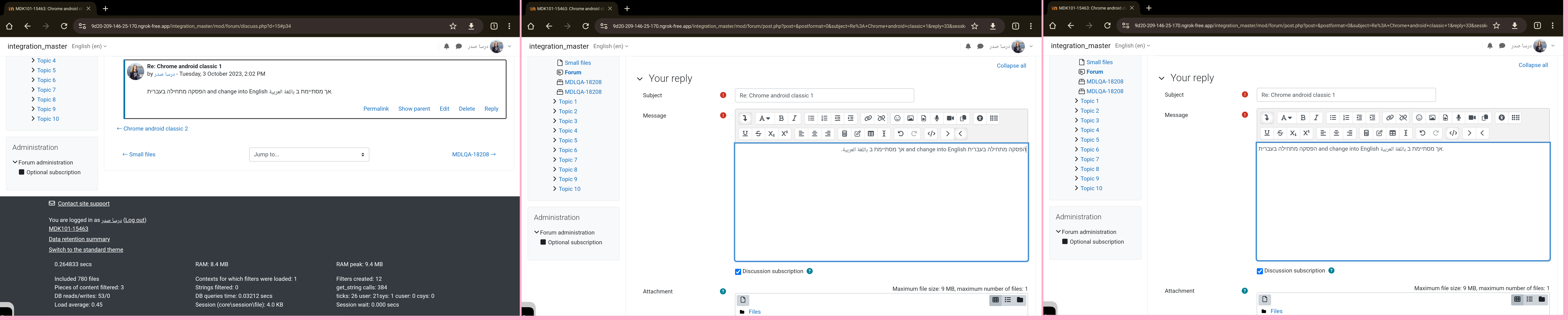Image resolution: width=1568 pixels, height=320 pixels.
Task: Open Contact site support link in left window
Action: (83, 204)
